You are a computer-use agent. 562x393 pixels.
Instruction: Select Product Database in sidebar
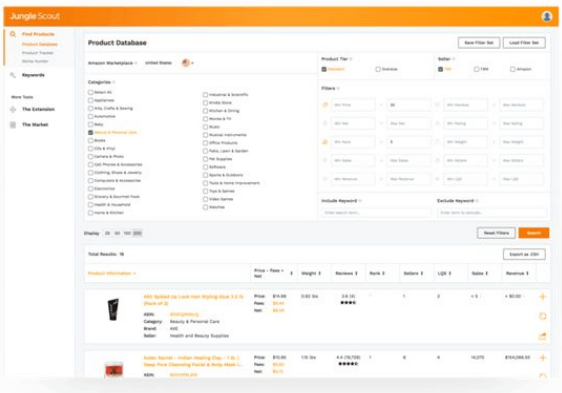[x=39, y=44]
